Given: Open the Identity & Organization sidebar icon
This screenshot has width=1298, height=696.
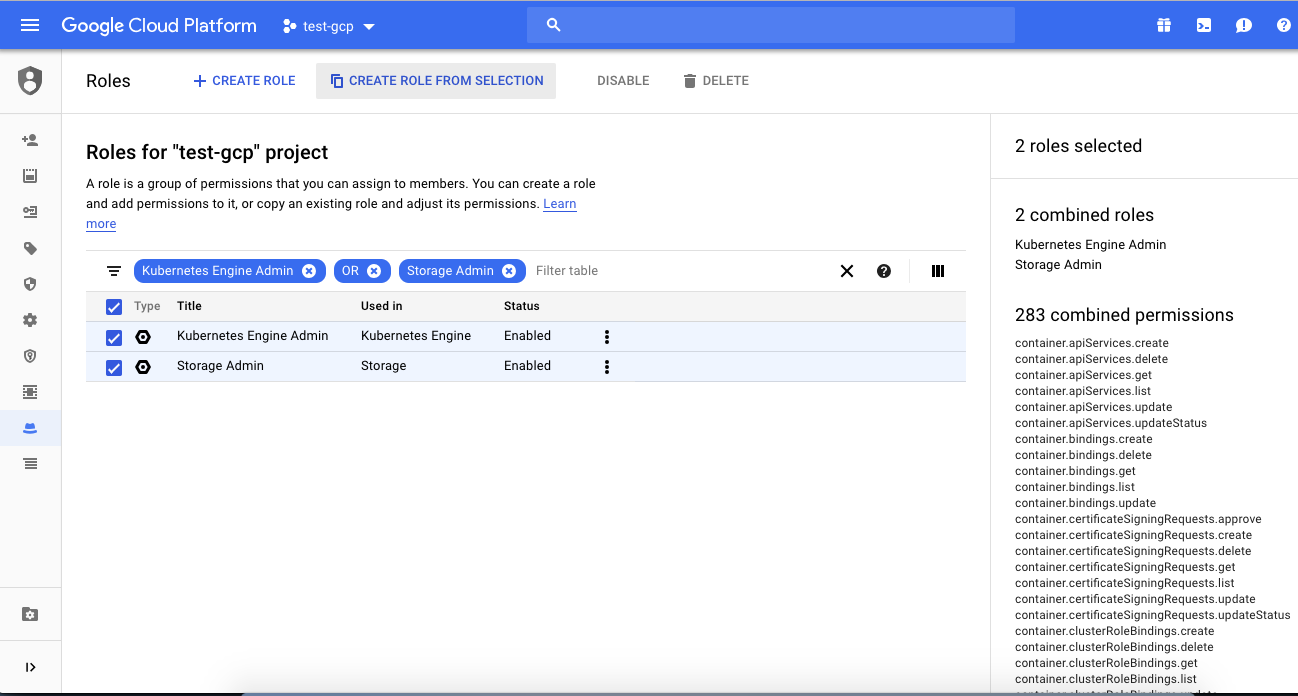Looking at the screenshot, I should coord(30,176).
